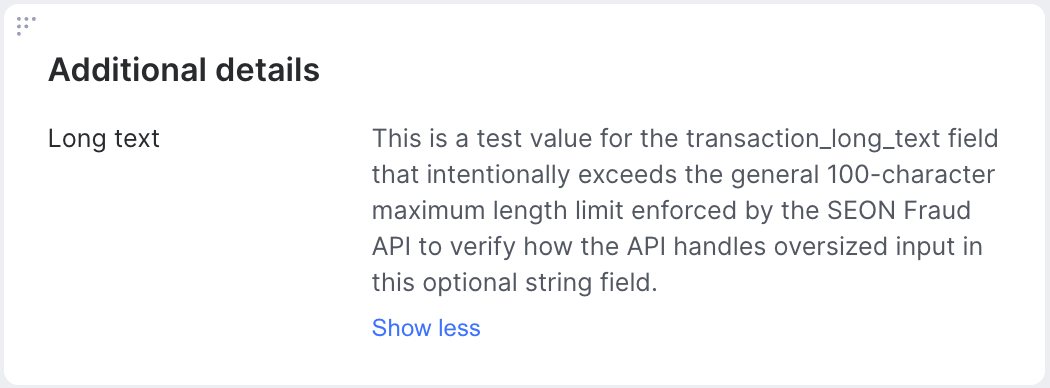Click the Long text field label
The height and width of the screenshot is (388, 1050).
pyautogui.click(x=104, y=139)
